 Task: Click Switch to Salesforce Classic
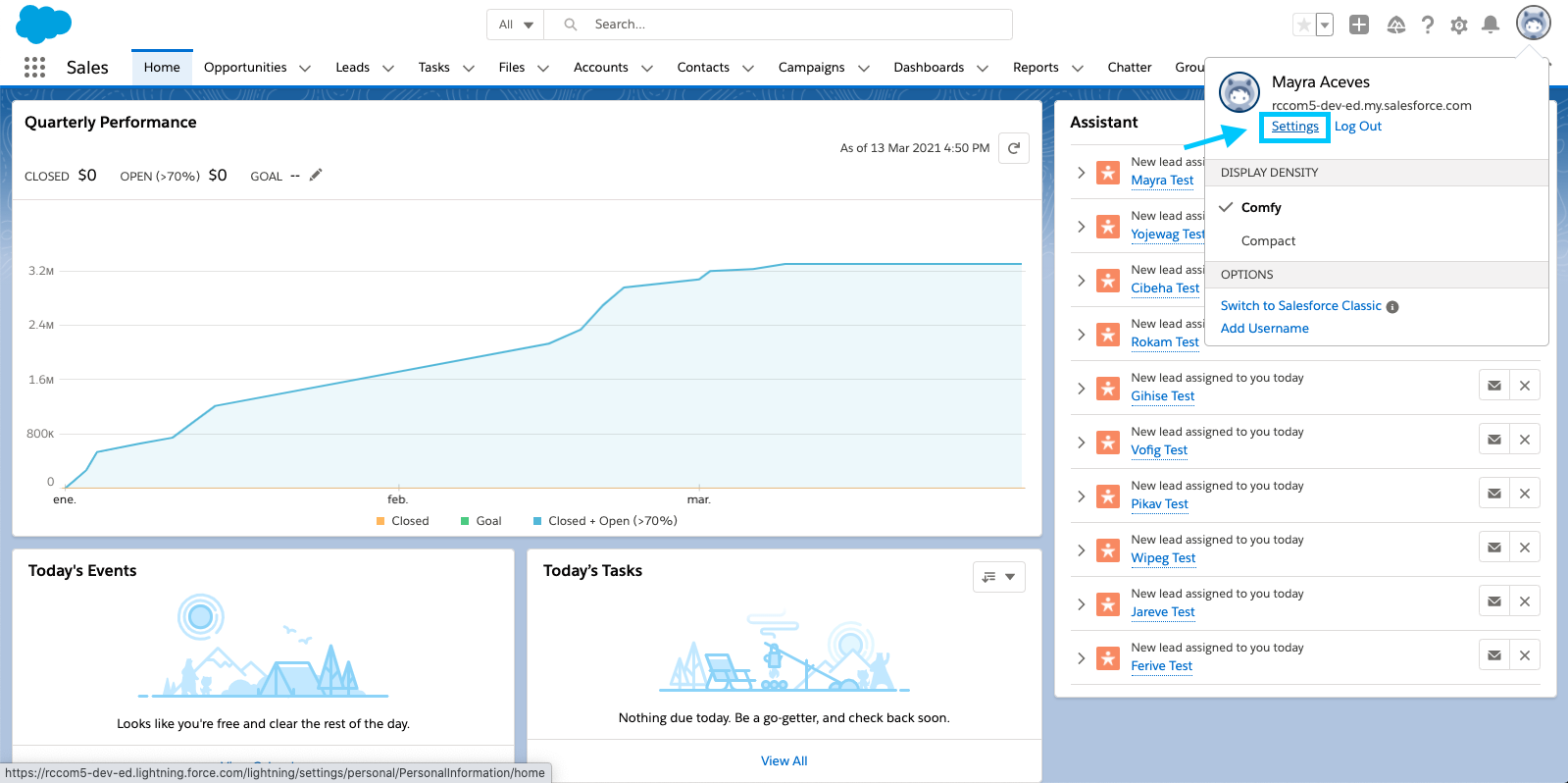pos(1300,306)
